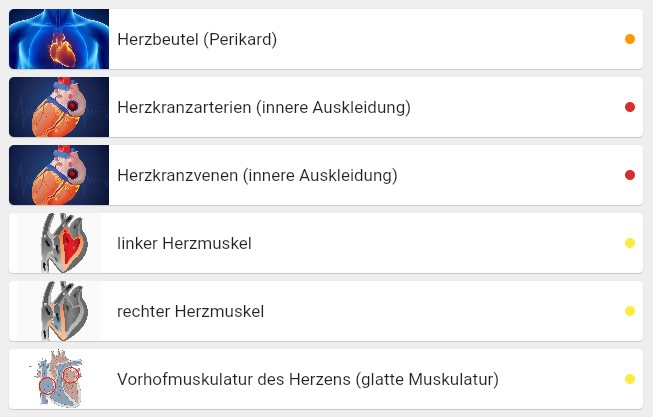
Task: Click the yellow dot beside Vorhofmuskulatur des Herzens
Action: 630,379
